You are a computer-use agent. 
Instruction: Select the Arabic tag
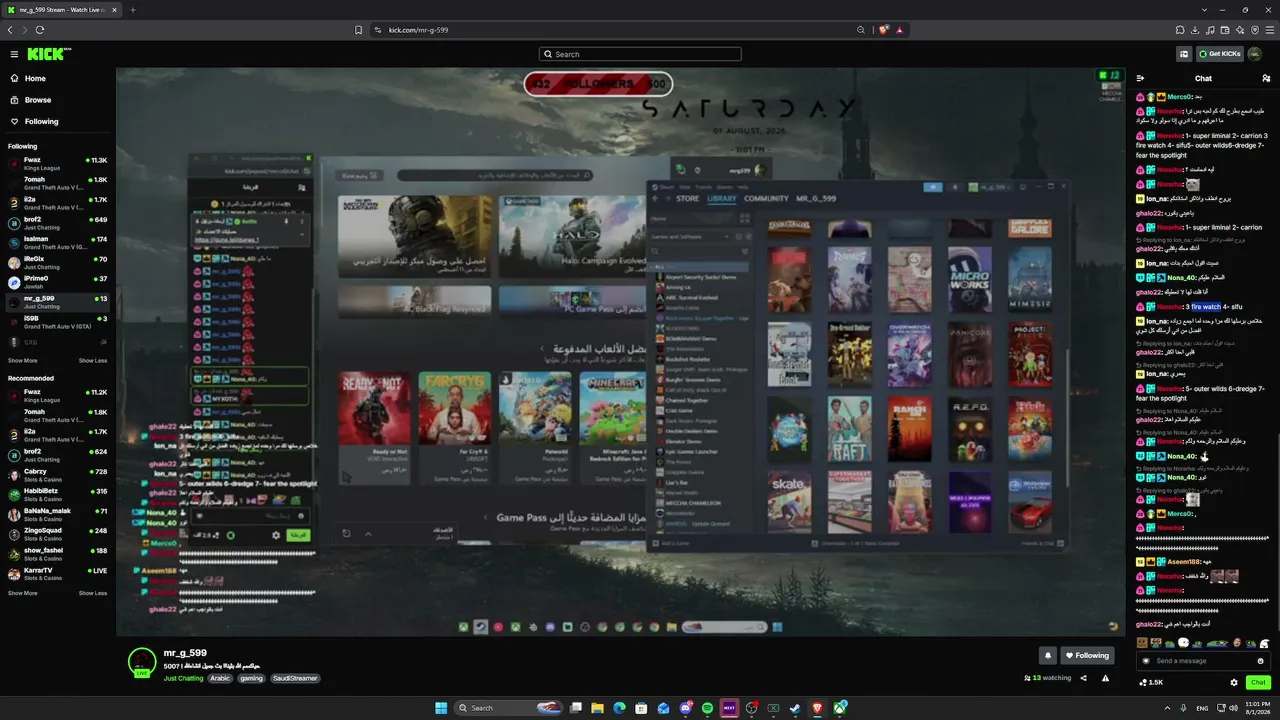coord(219,678)
